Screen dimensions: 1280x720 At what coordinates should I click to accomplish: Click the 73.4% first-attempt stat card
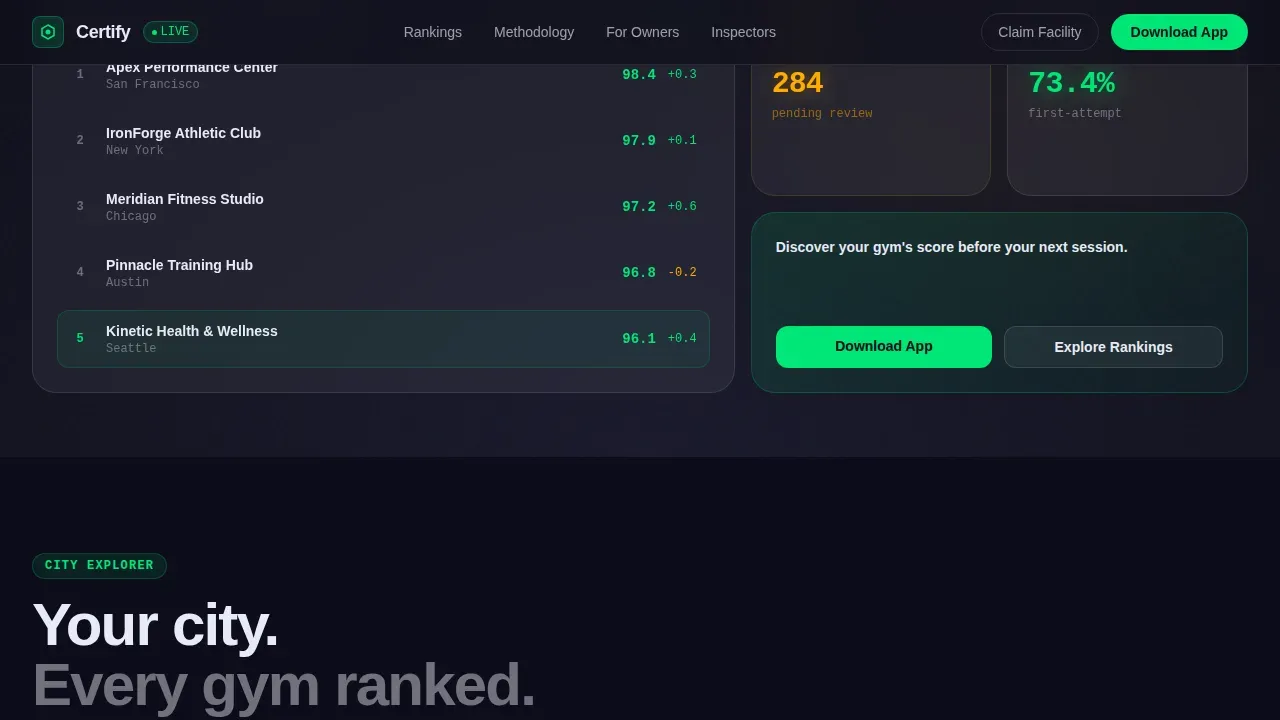coord(1127,130)
